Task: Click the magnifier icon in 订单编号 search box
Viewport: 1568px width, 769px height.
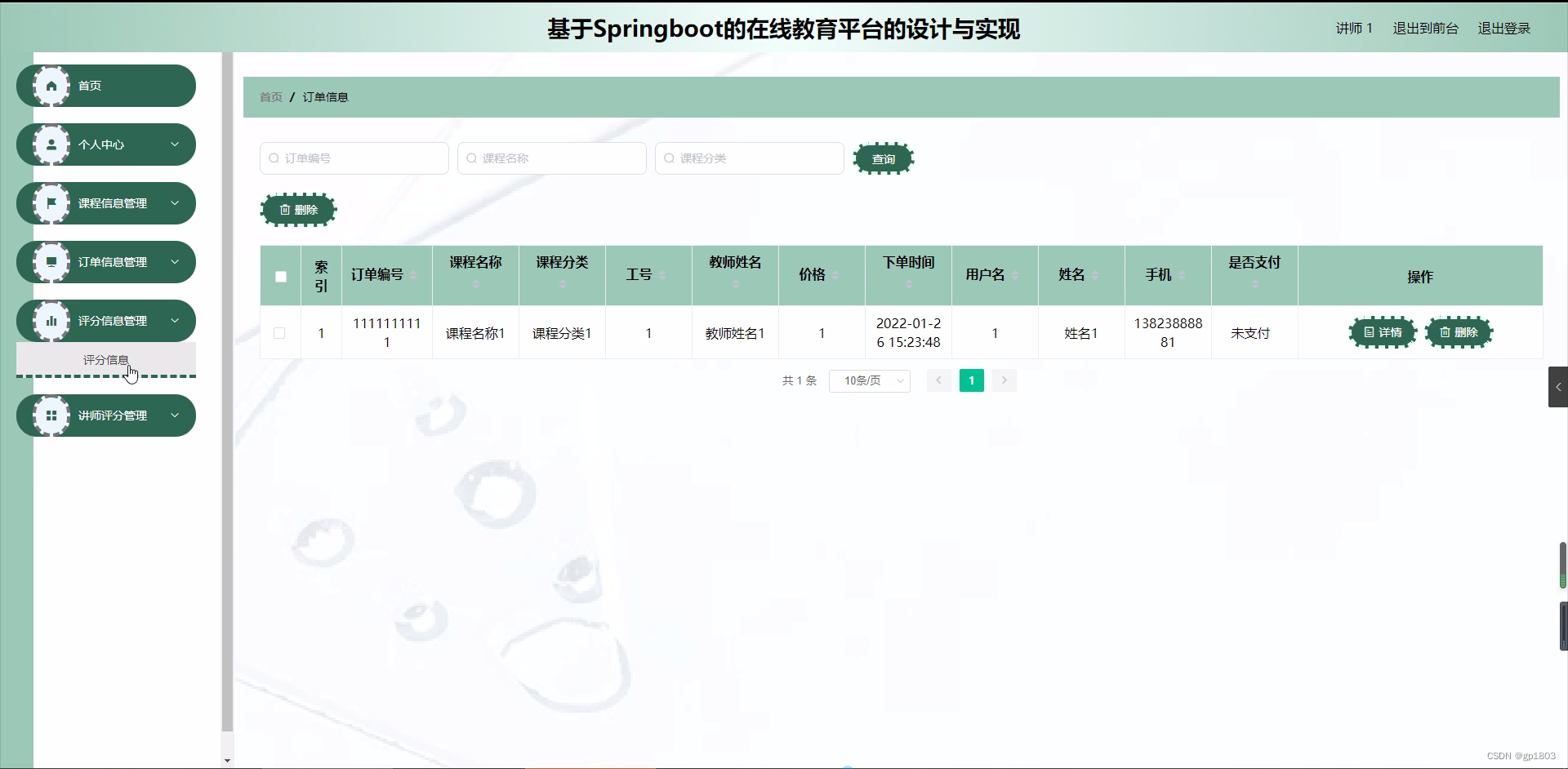Action: pyautogui.click(x=273, y=158)
